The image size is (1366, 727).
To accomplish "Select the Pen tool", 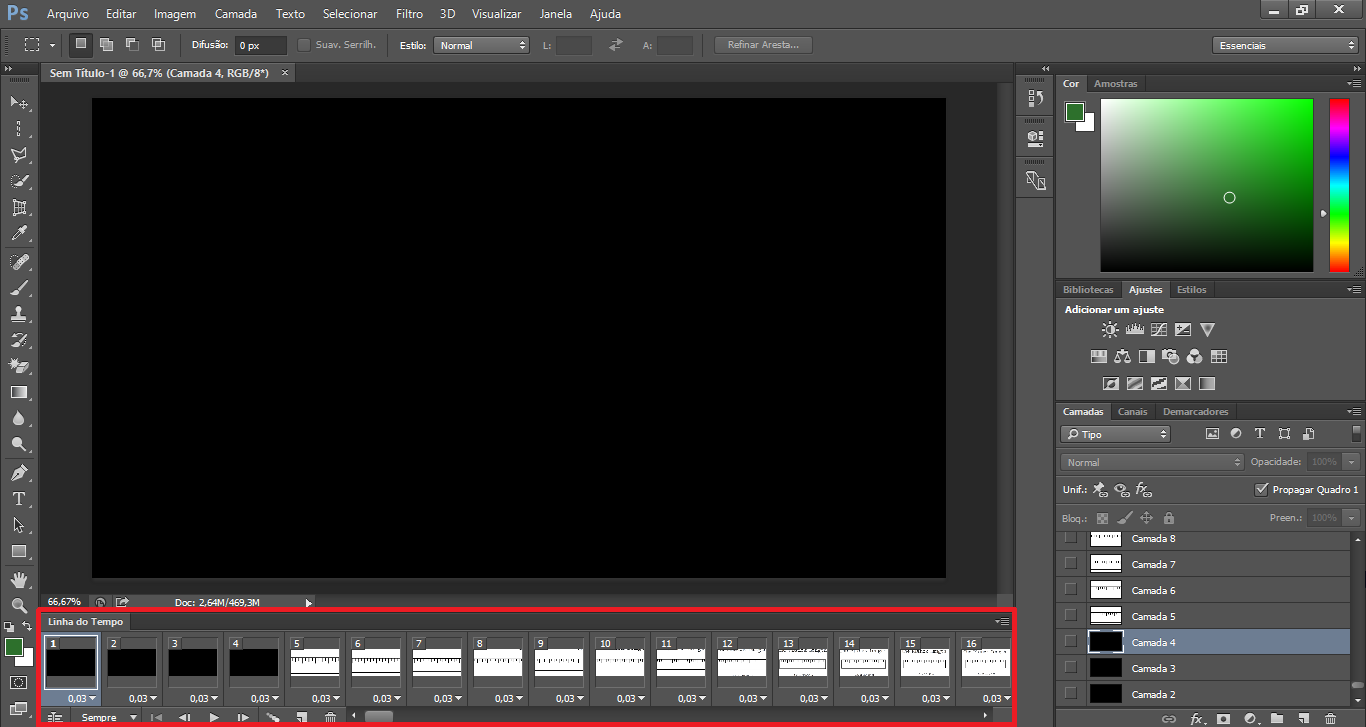I will point(19,473).
